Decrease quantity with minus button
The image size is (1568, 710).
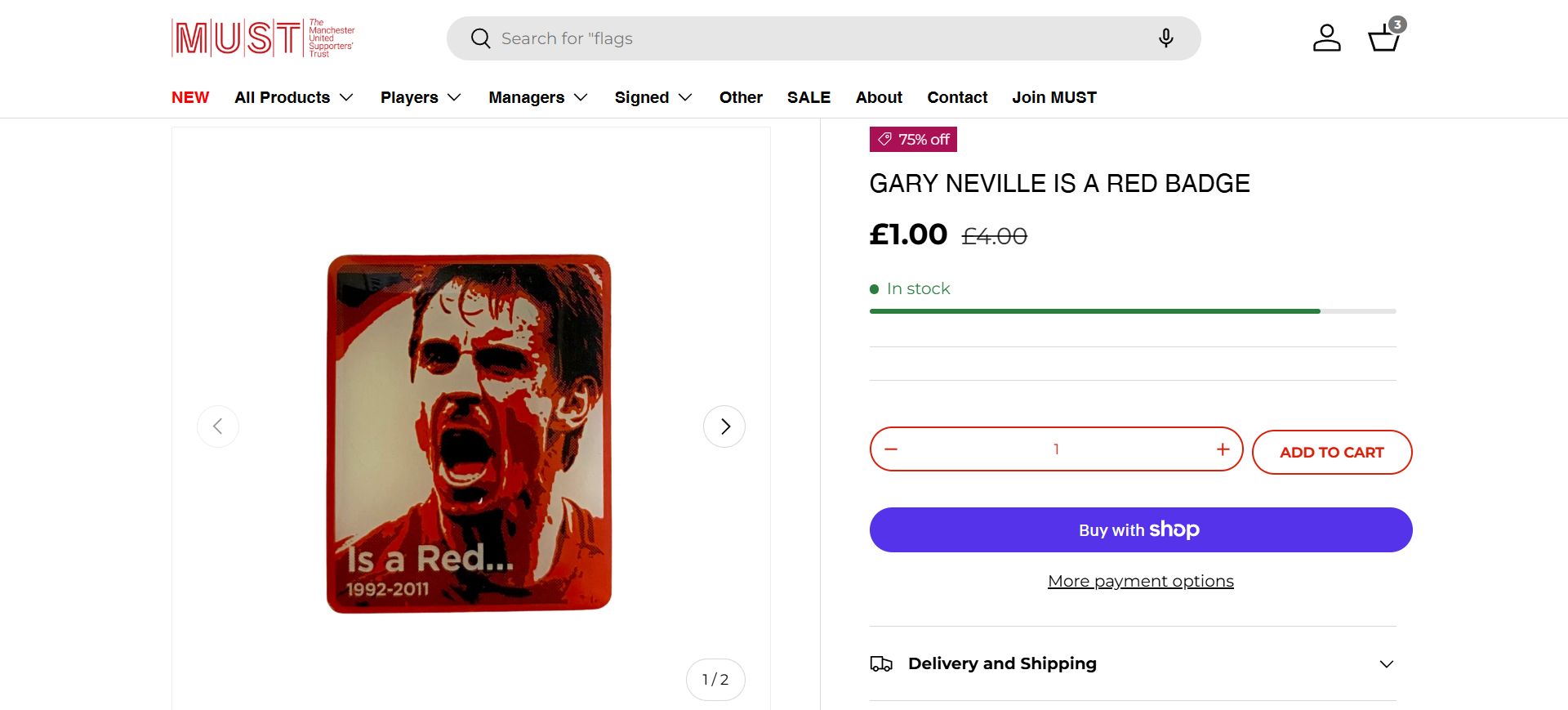click(x=891, y=449)
